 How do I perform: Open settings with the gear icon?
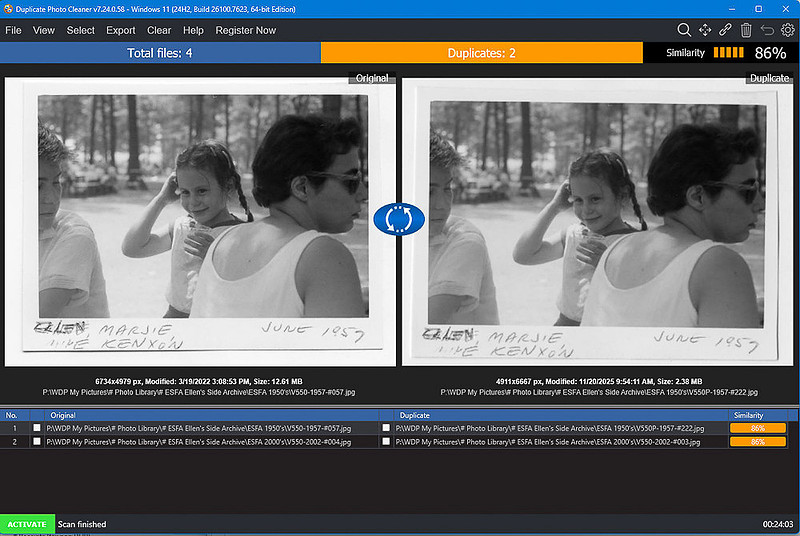(x=788, y=30)
